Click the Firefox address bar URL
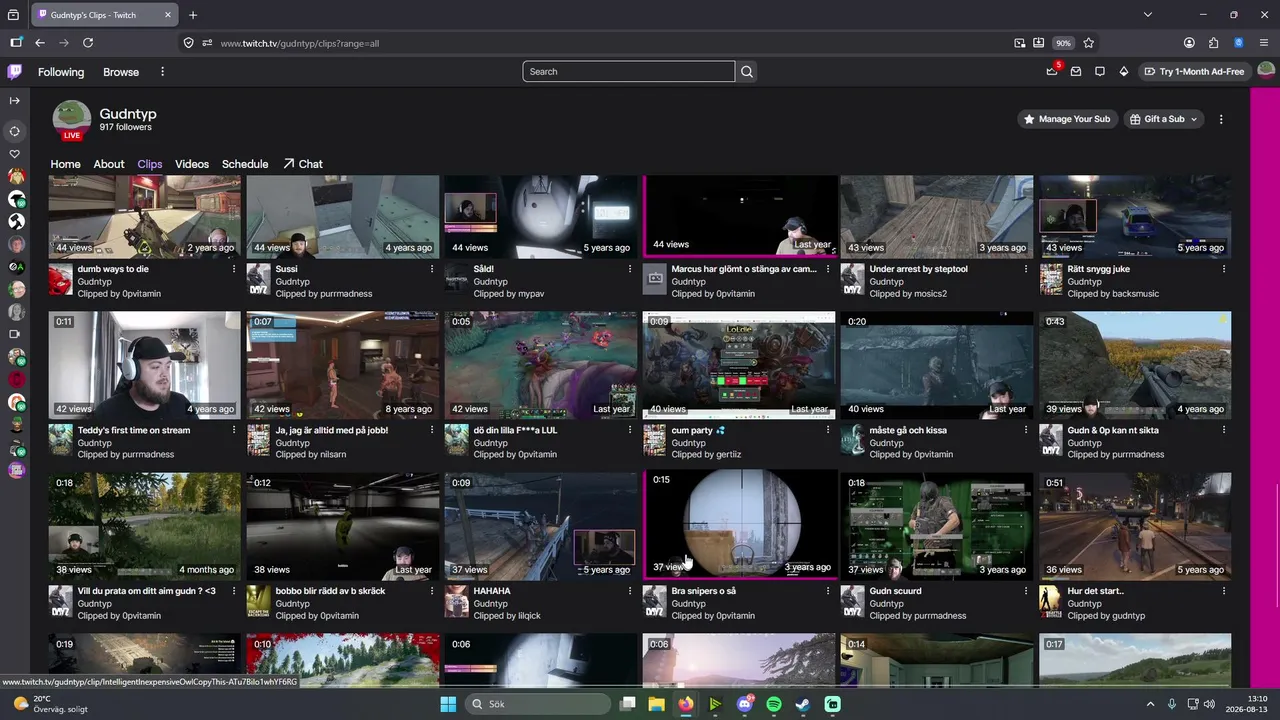Screen dimensions: 1280x720 tap(299, 43)
